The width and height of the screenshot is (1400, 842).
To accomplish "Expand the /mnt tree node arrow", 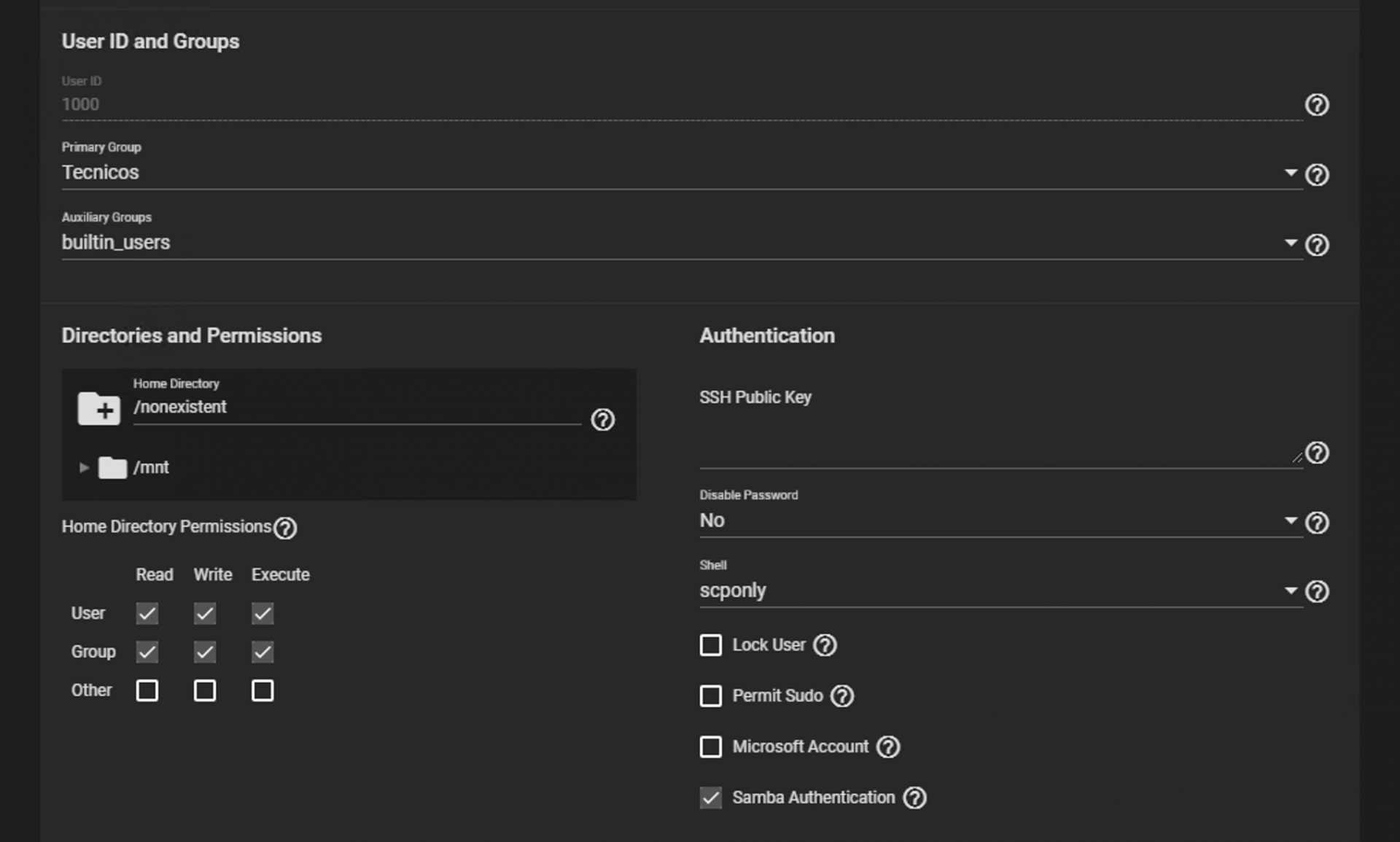I will [84, 467].
